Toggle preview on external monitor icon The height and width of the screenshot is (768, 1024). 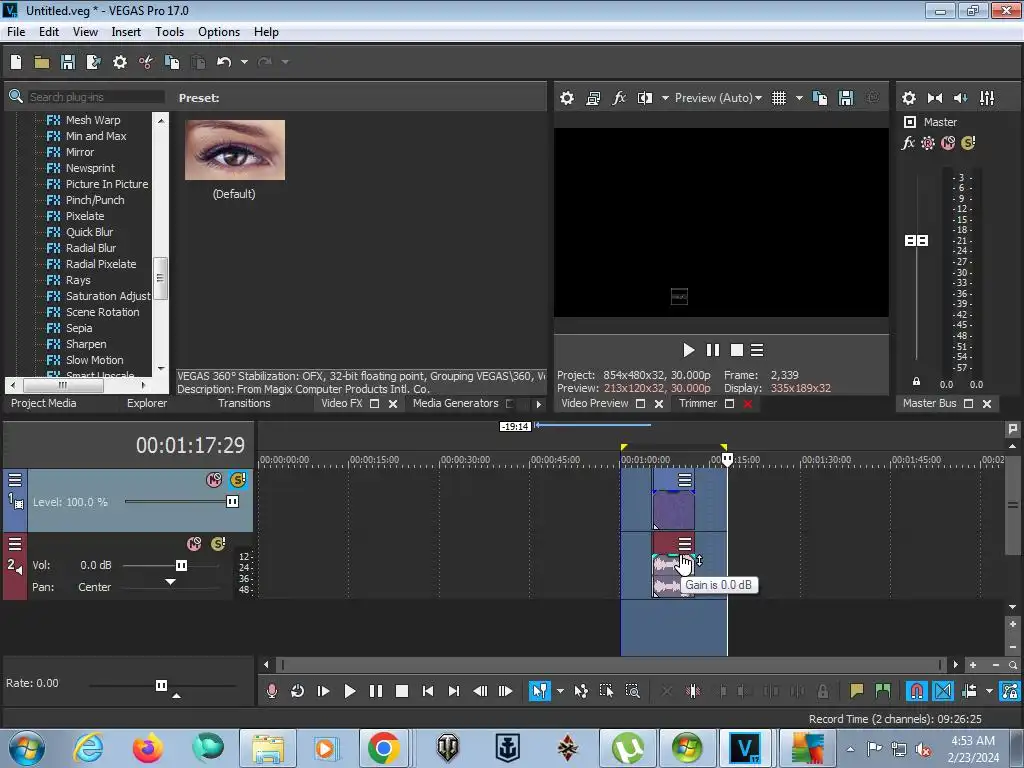(x=593, y=98)
